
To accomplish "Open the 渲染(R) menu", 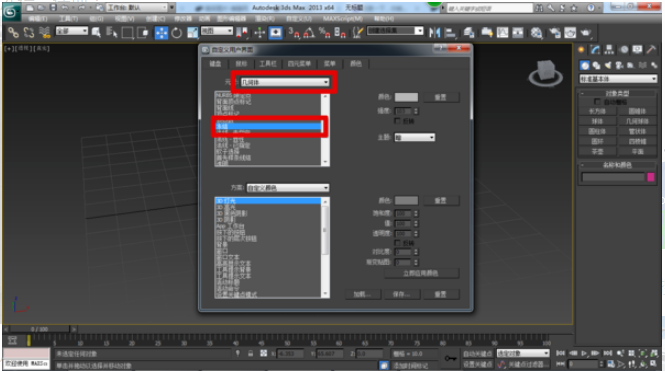I will coord(265,19).
